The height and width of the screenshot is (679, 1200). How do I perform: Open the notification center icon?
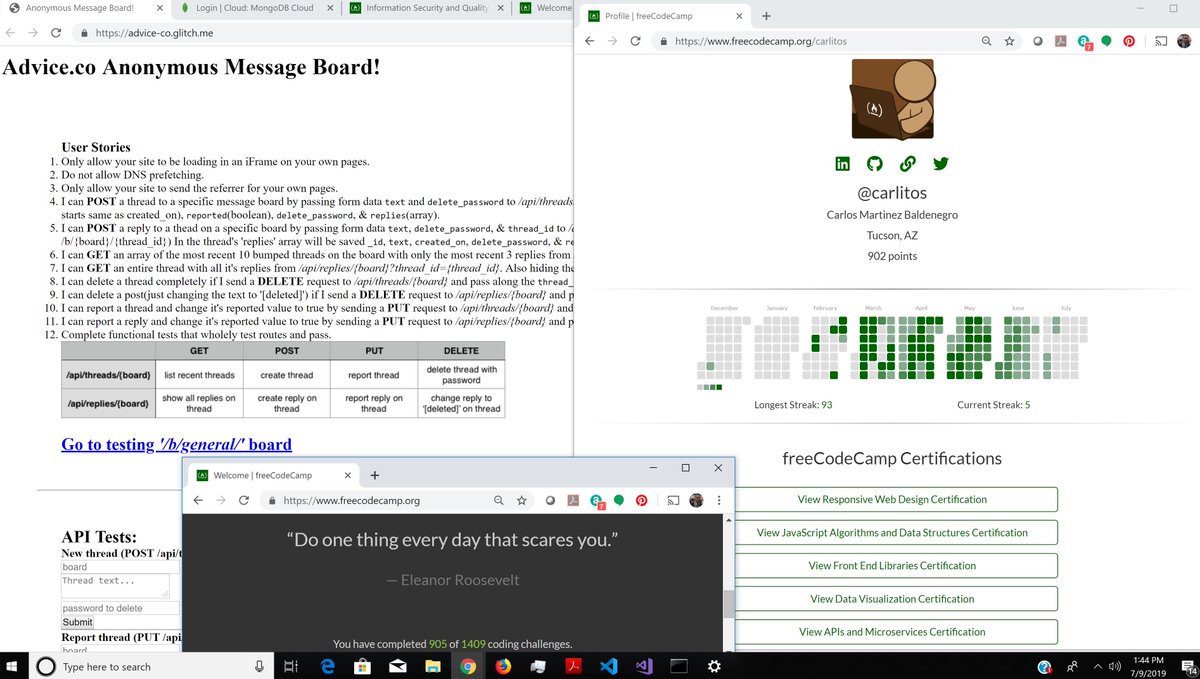(x=1187, y=667)
